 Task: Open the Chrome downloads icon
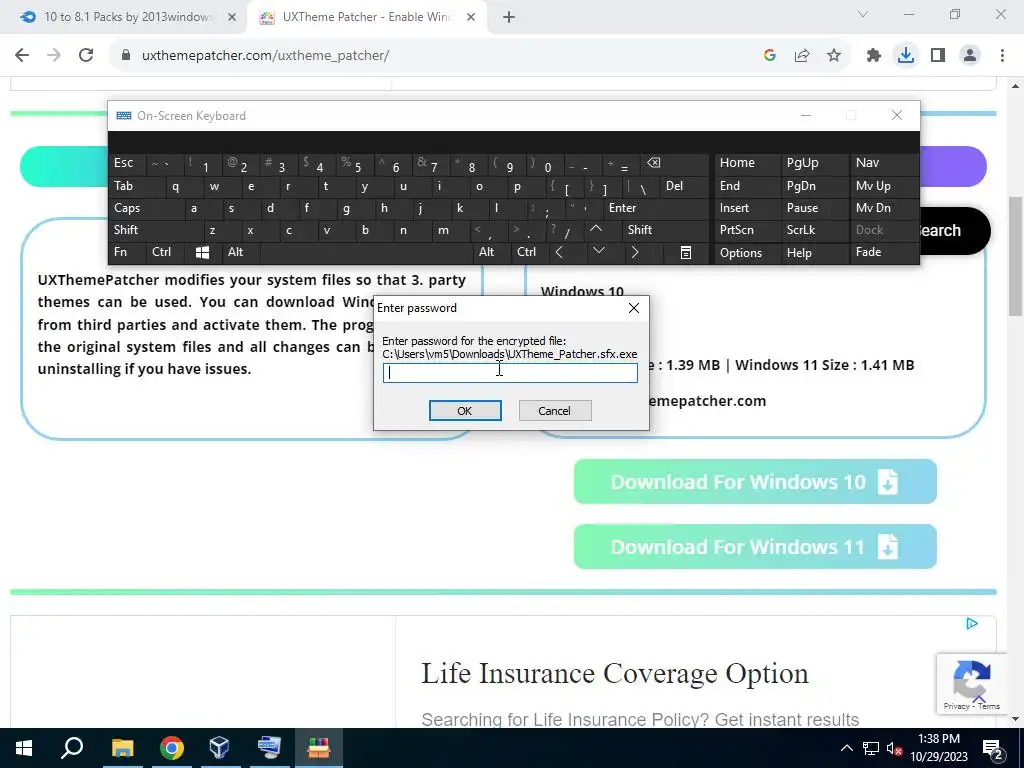[906, 56]
